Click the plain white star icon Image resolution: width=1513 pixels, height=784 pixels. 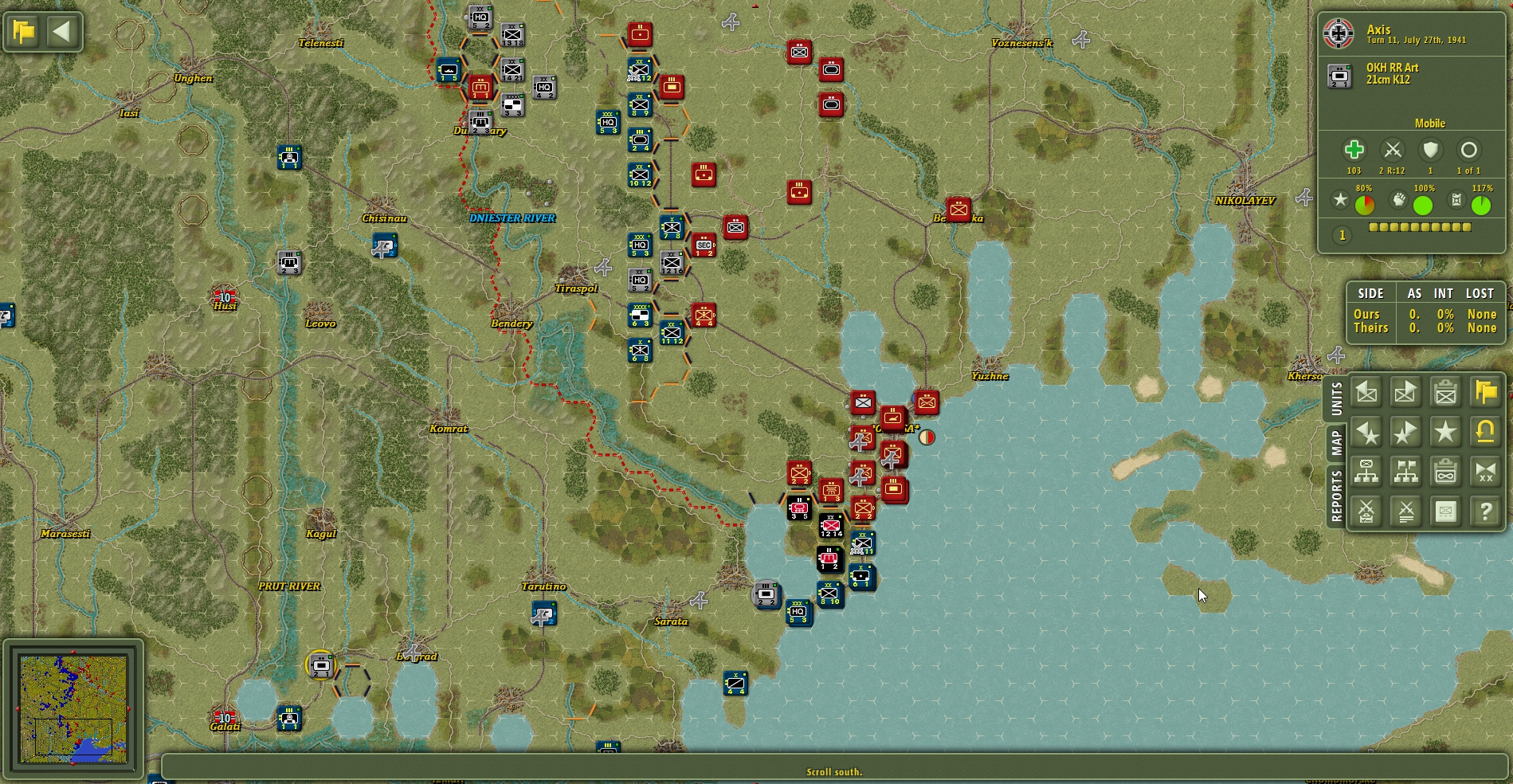pyautogui.click(x=1445, y=433)
